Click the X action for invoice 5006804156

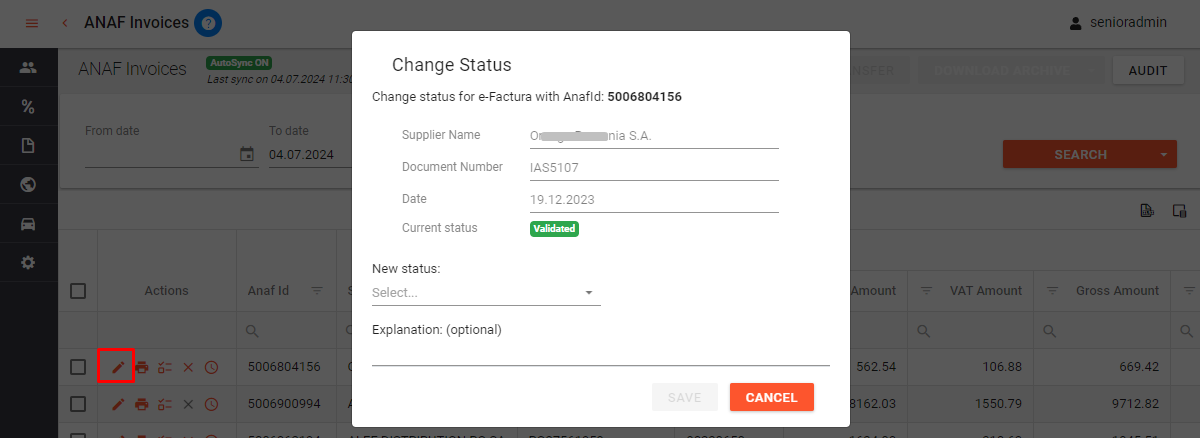[x=188, y=367]
